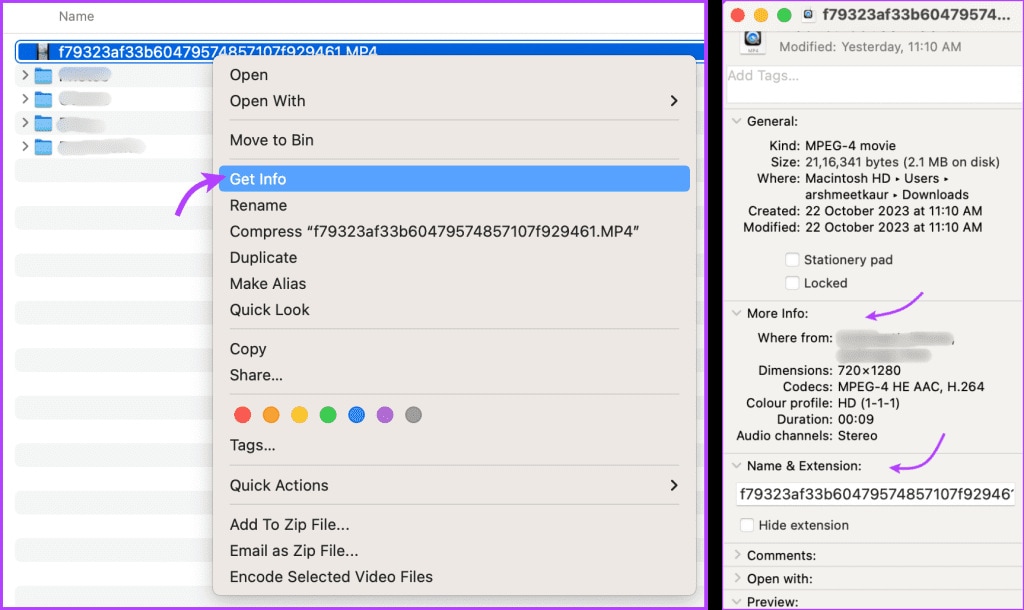The height and width of the screenshot is (610, 1024).
Task: Expand the Open with section
Action: point(737,579)
